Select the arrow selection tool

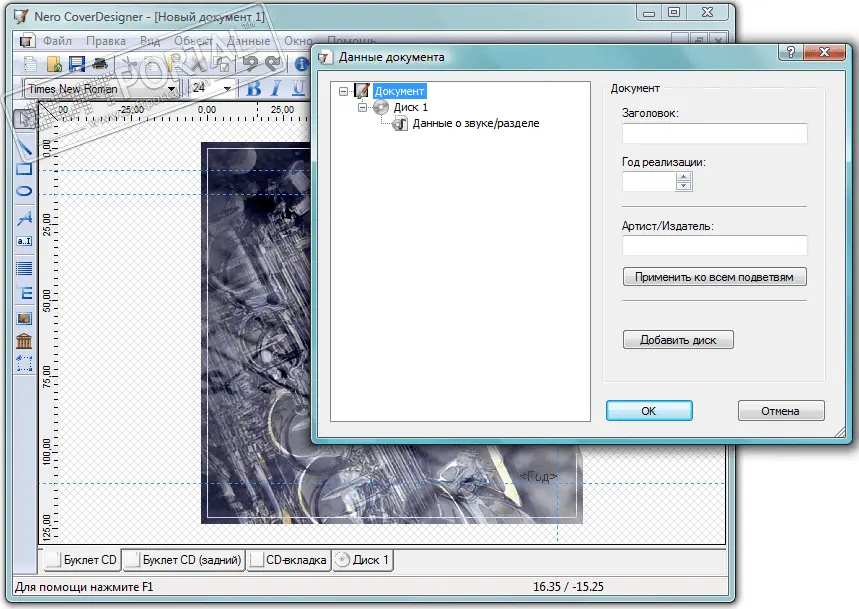click(24, 117)
